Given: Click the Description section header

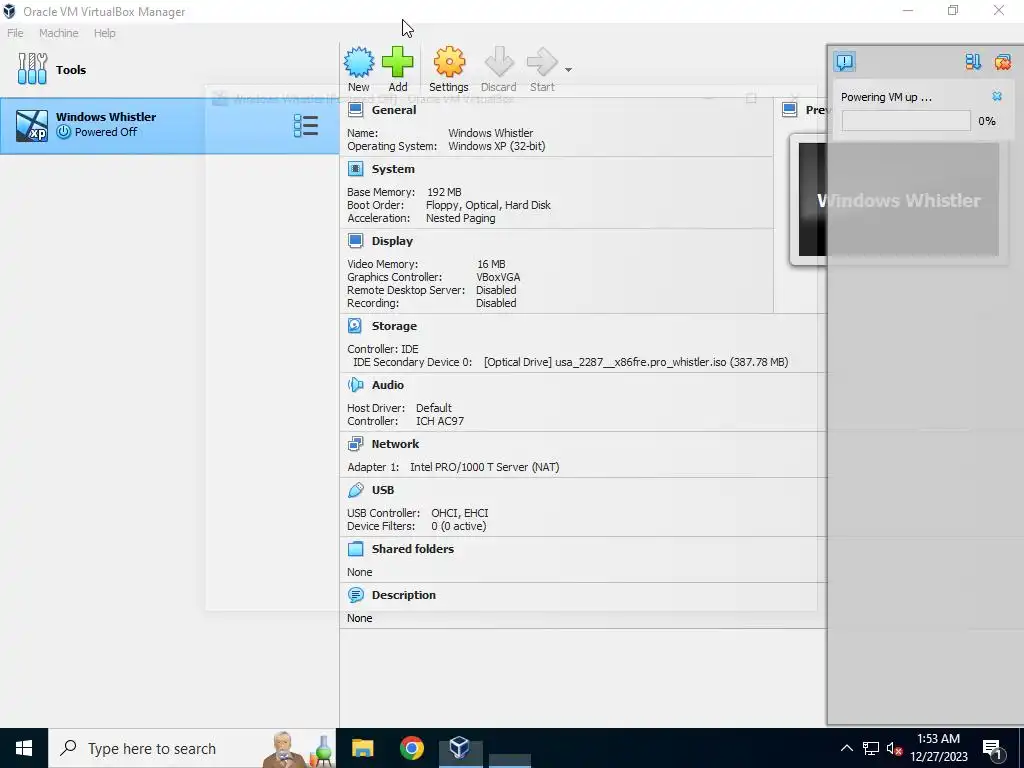Looking at the screenshot, I should (404, 595).
